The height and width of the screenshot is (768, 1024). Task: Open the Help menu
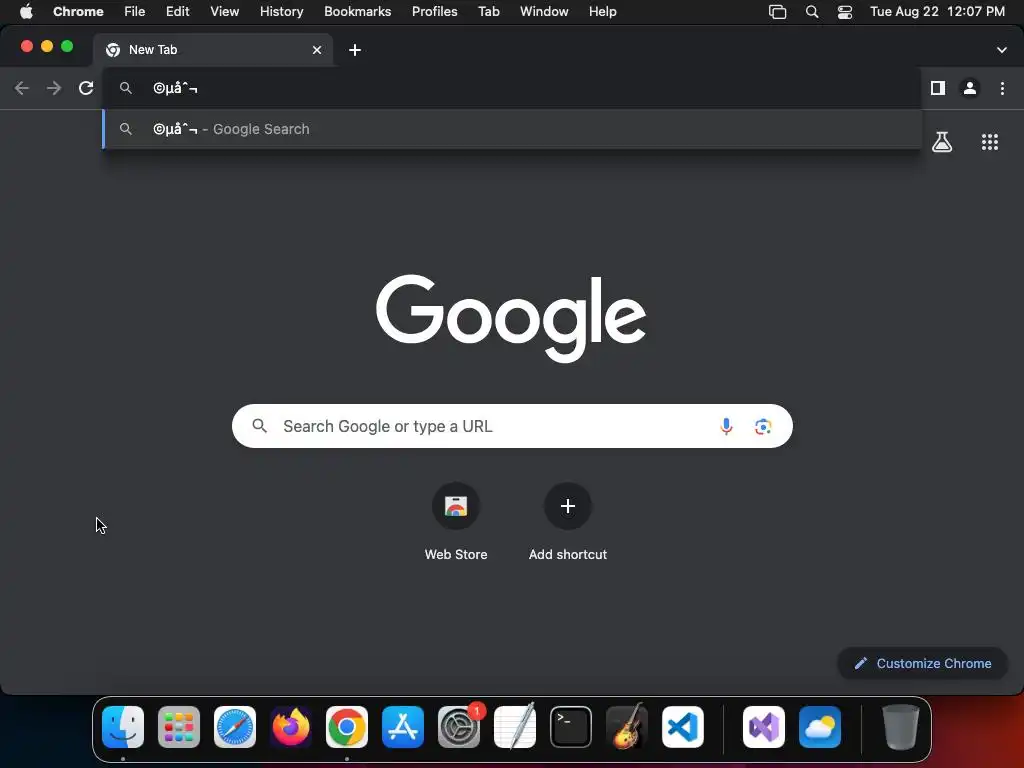[602, 12]
